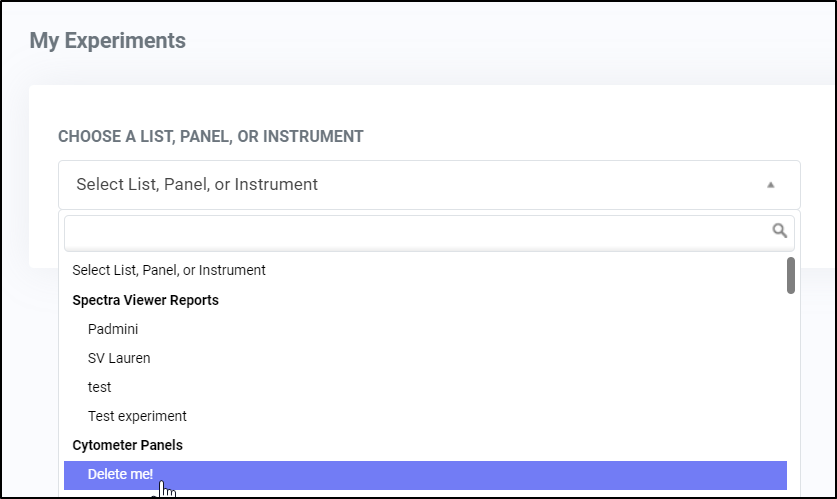Collapse dropdown using the small triangle arrow

pos(770,185)
